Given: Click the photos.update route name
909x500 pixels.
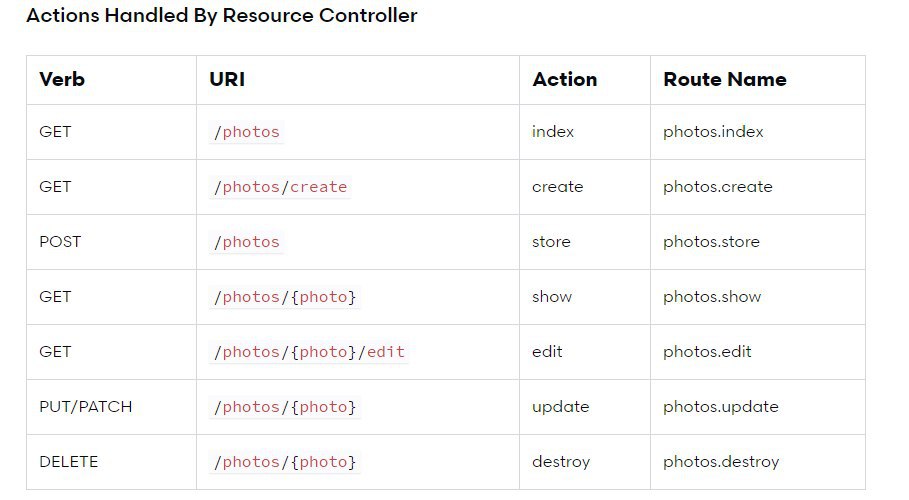Looking at the screenshot, I should pyautogui.click(x=721, y=407).
